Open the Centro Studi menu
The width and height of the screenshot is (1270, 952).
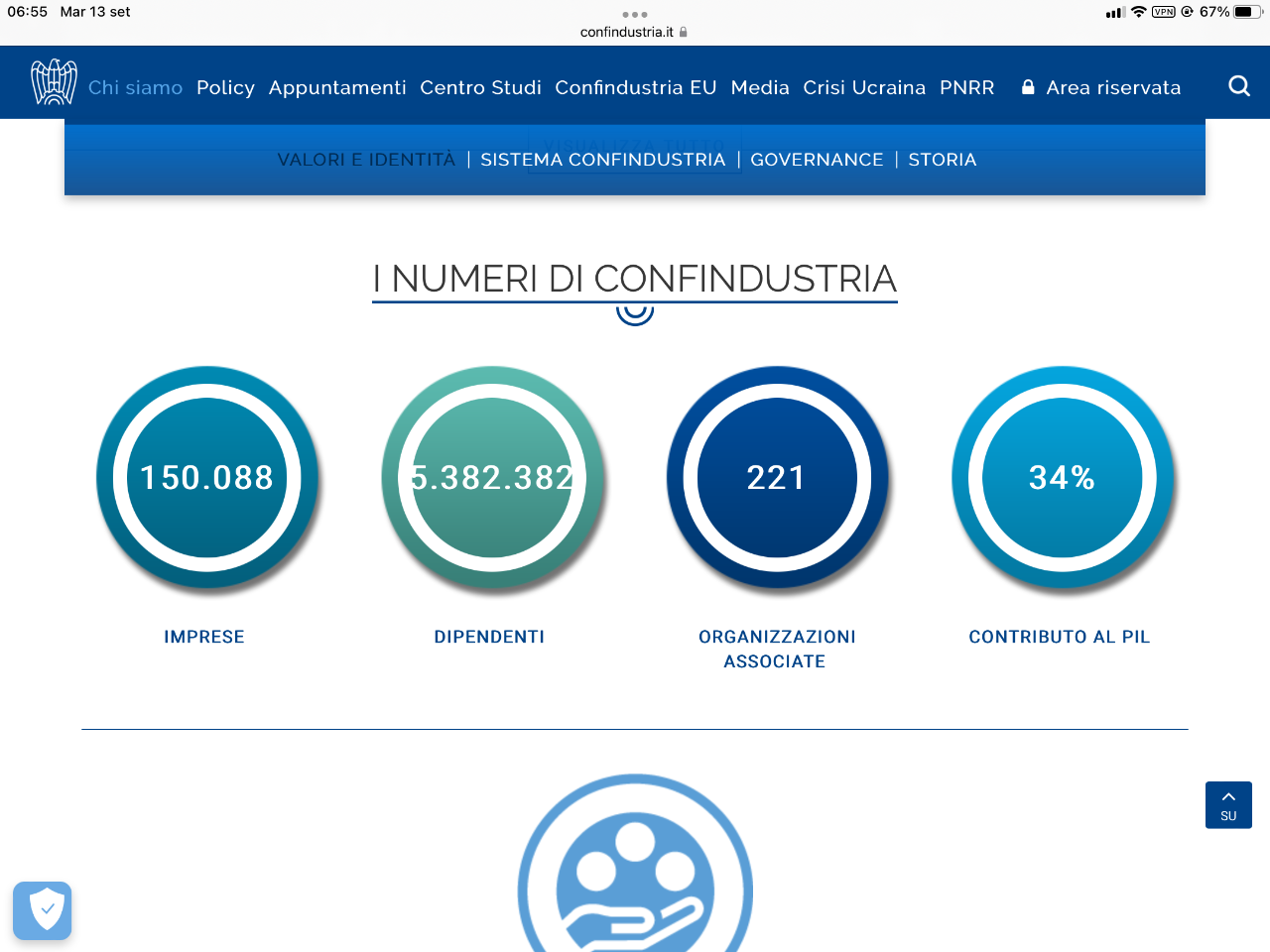coord(480,87)
